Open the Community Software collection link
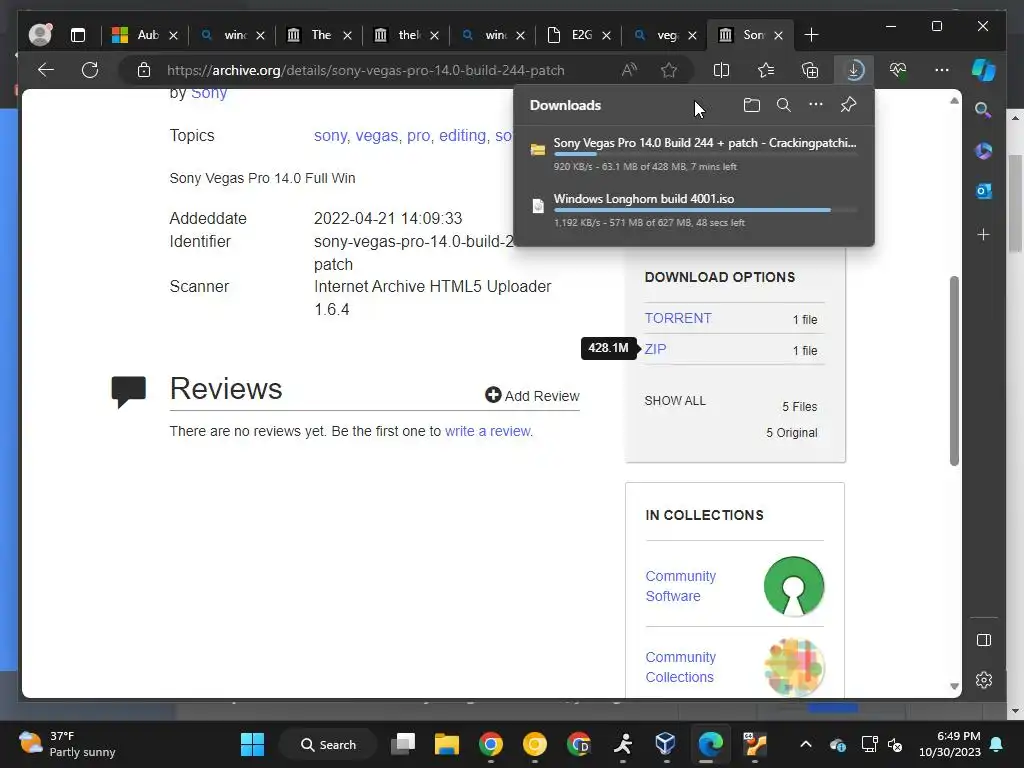This screenshot has height=768, width=1024. pyautogui.click(x=680, y=586)
